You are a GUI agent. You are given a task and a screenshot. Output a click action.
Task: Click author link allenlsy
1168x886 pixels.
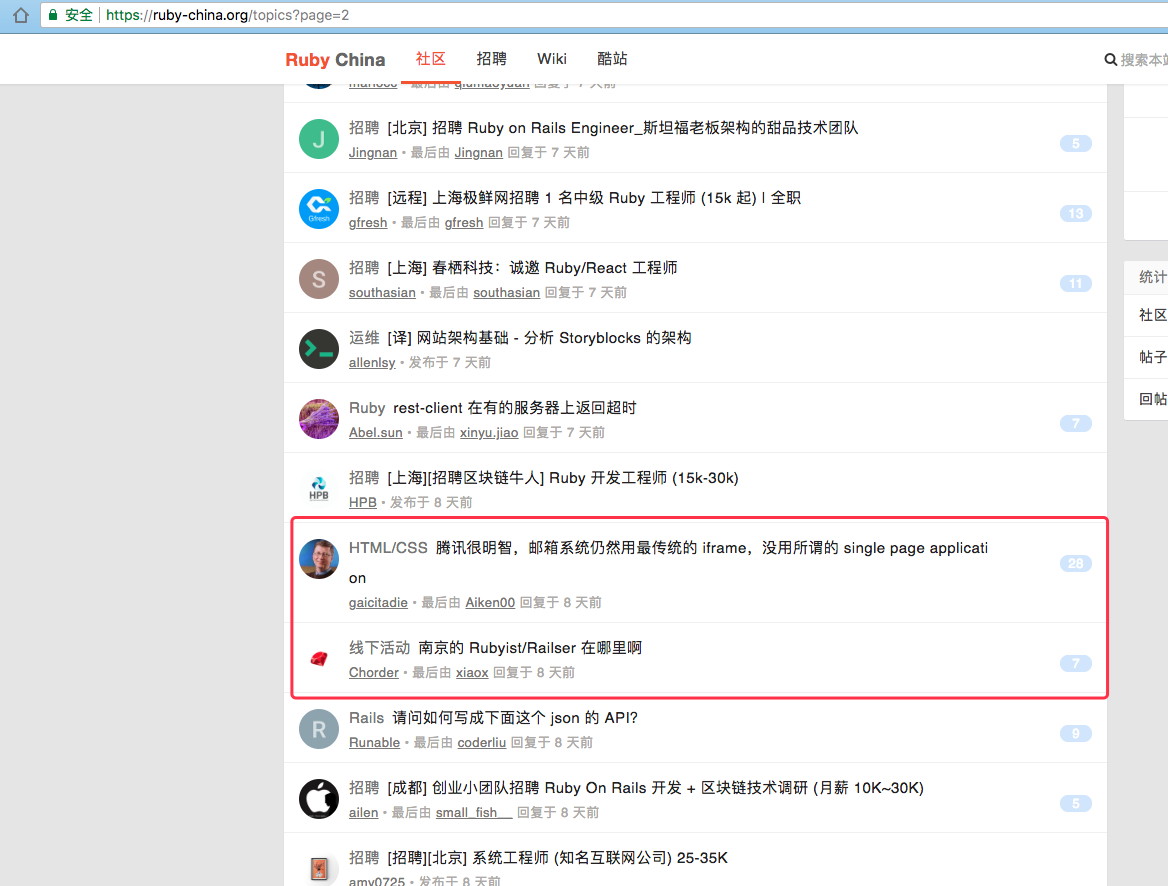click(372, 363)
